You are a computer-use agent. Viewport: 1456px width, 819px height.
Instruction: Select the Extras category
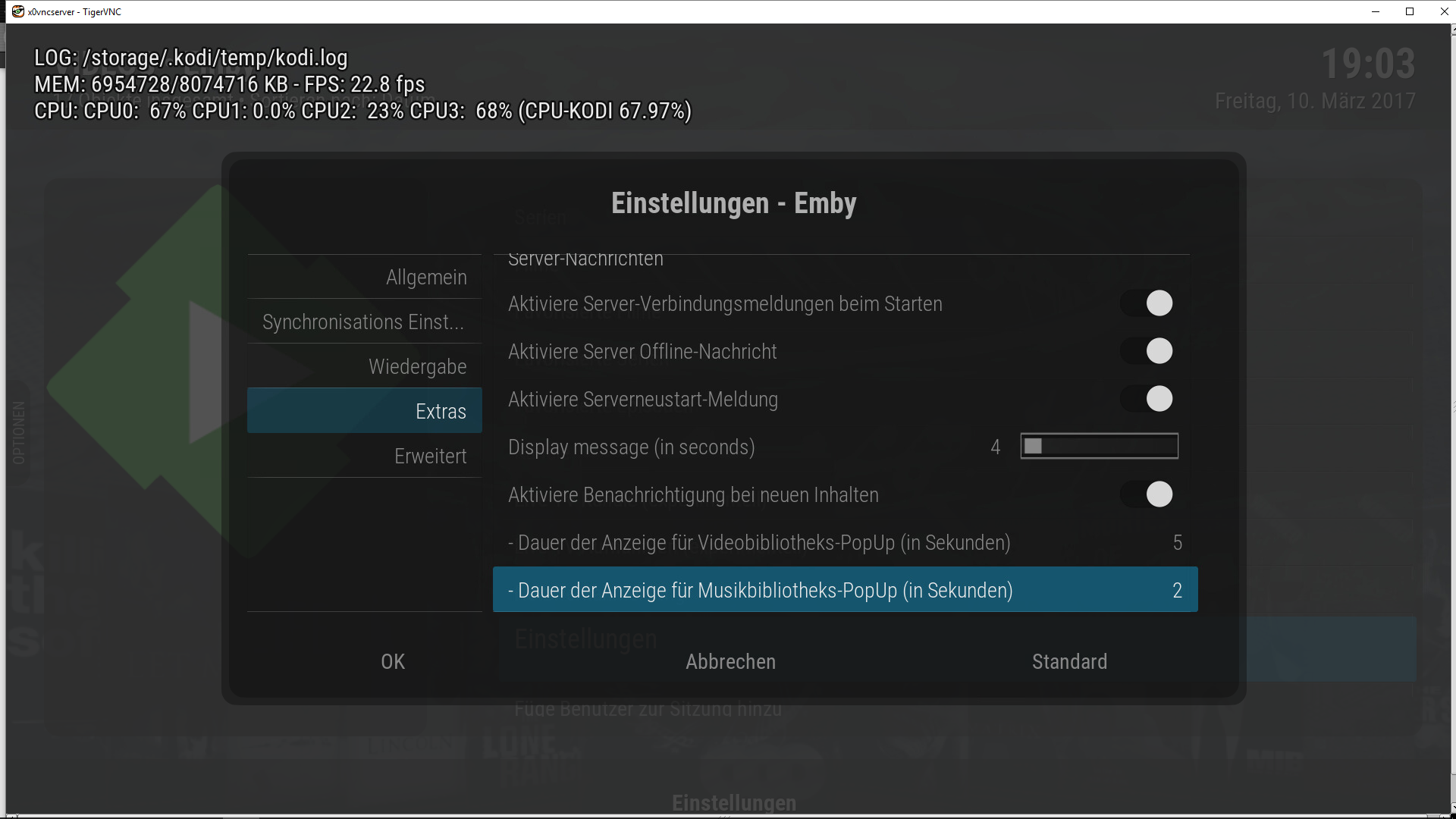pyautogui.click(x=365, y=411)
